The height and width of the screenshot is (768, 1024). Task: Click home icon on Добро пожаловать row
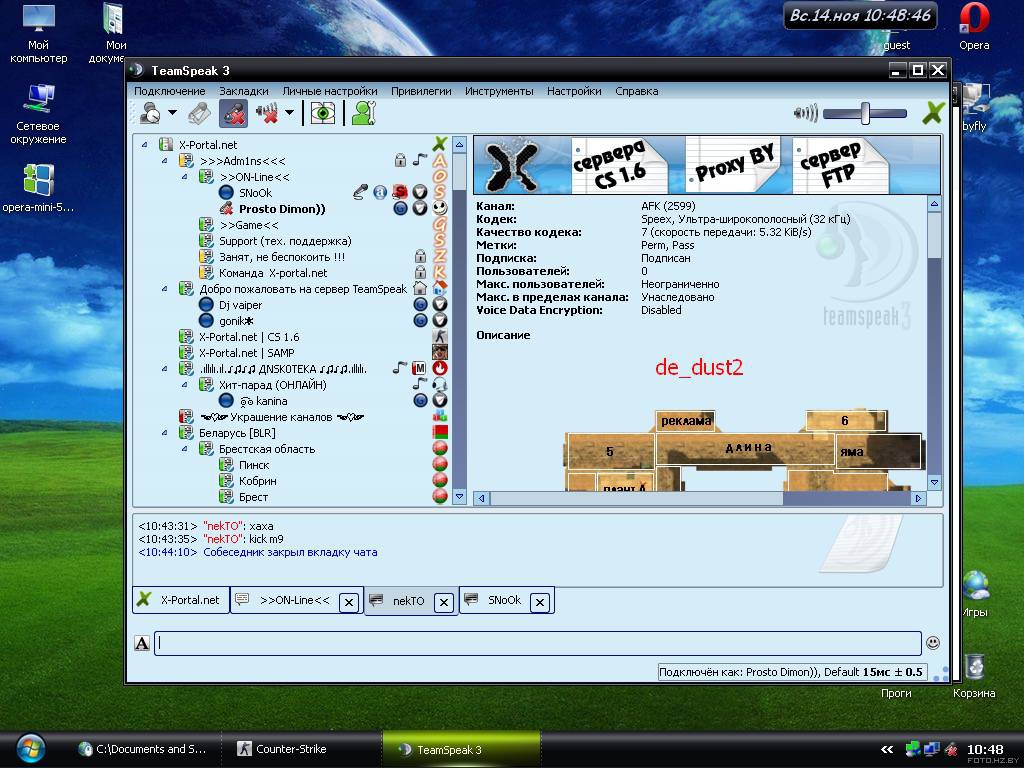point(420,288)
